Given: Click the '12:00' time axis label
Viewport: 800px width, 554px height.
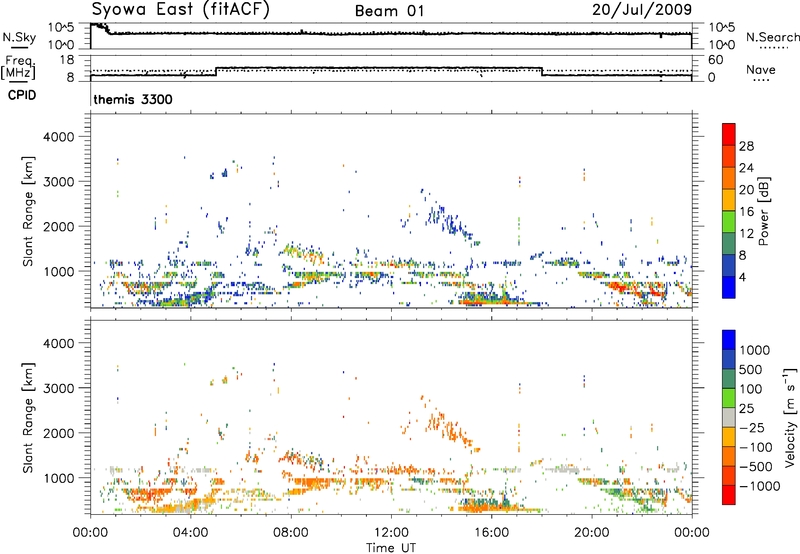Looking at the screenshot, I should 391,533.
